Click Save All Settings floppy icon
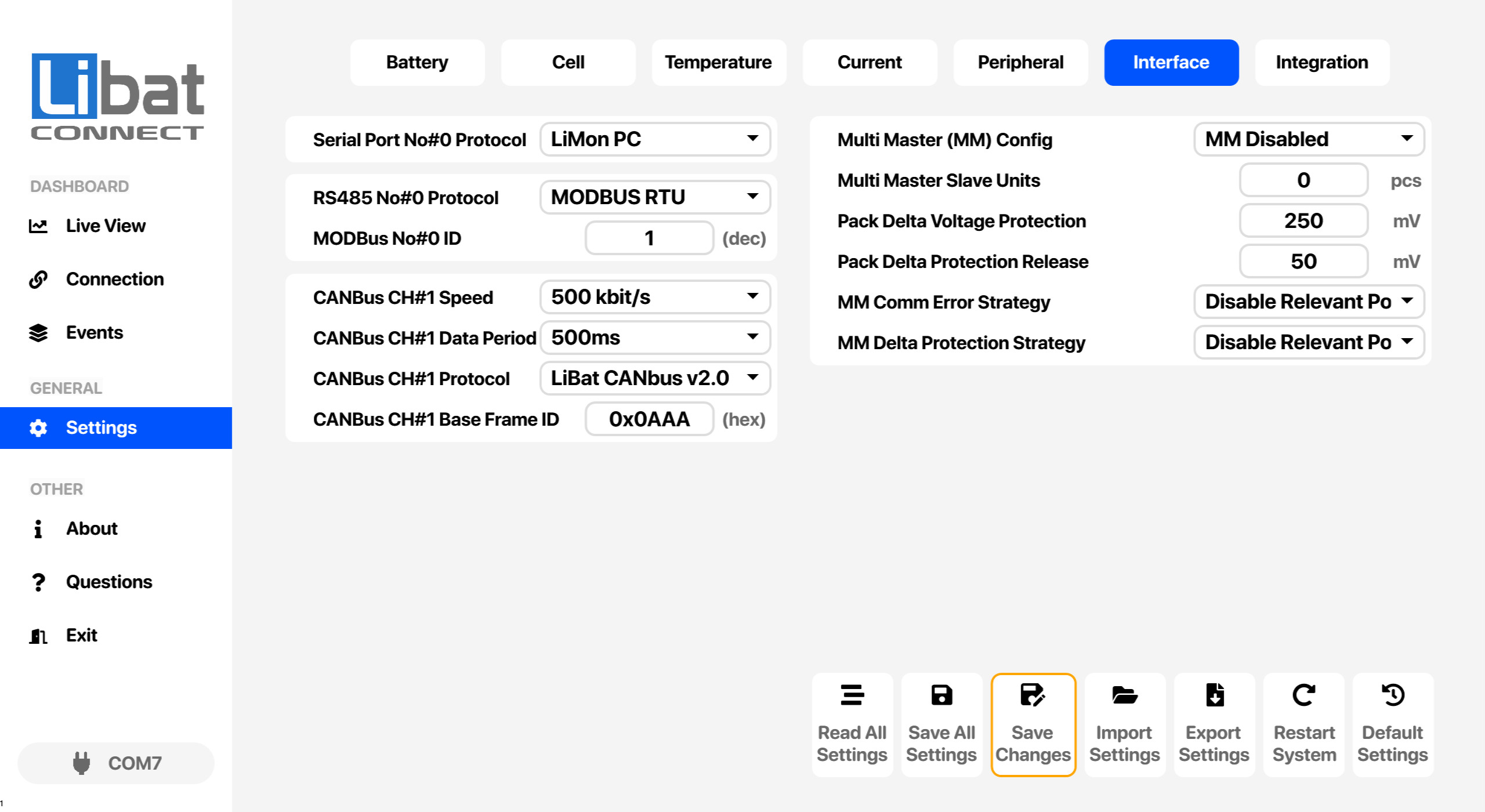 [941, 695]
